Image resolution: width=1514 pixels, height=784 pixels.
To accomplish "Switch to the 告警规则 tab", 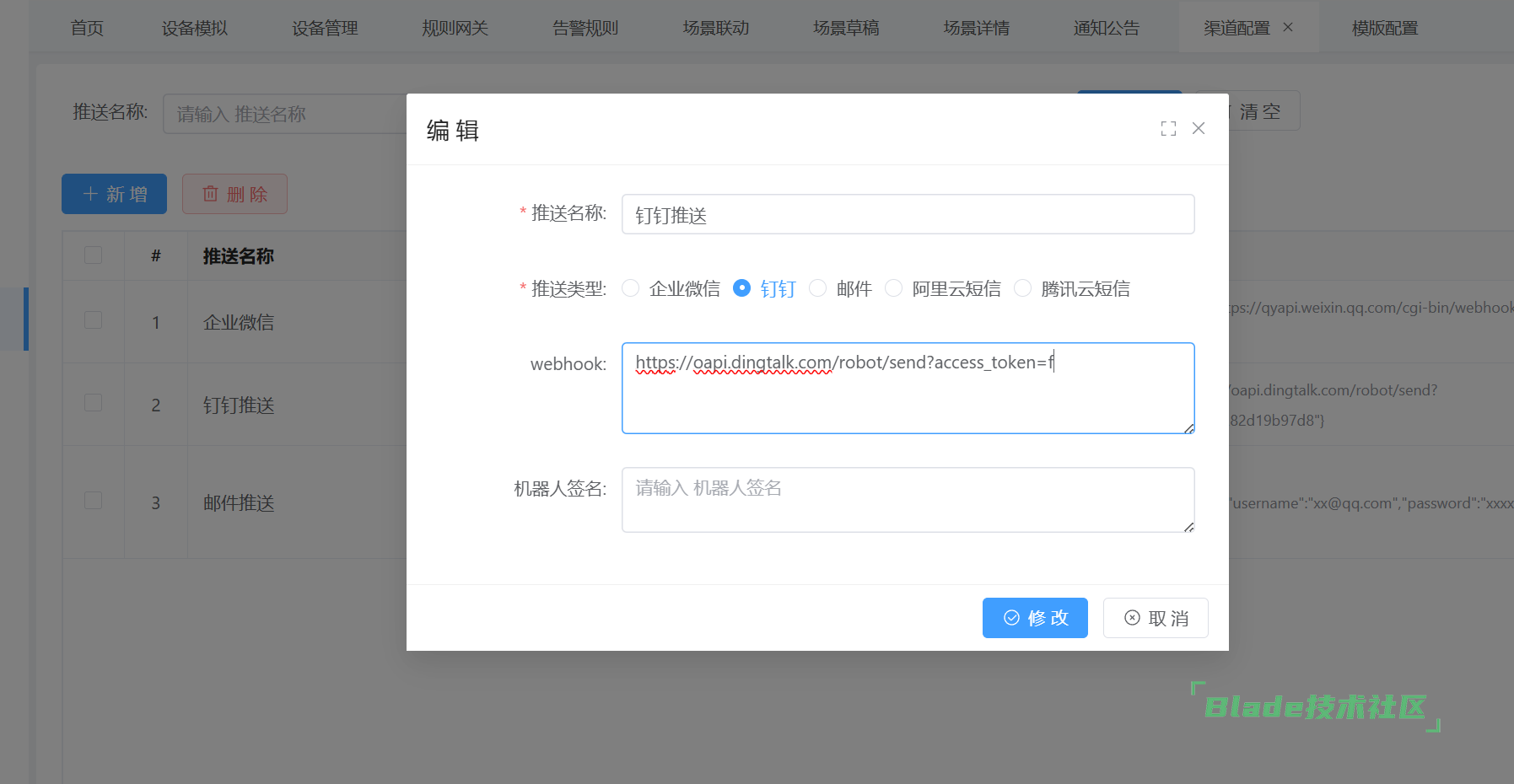I will [585, 28].
